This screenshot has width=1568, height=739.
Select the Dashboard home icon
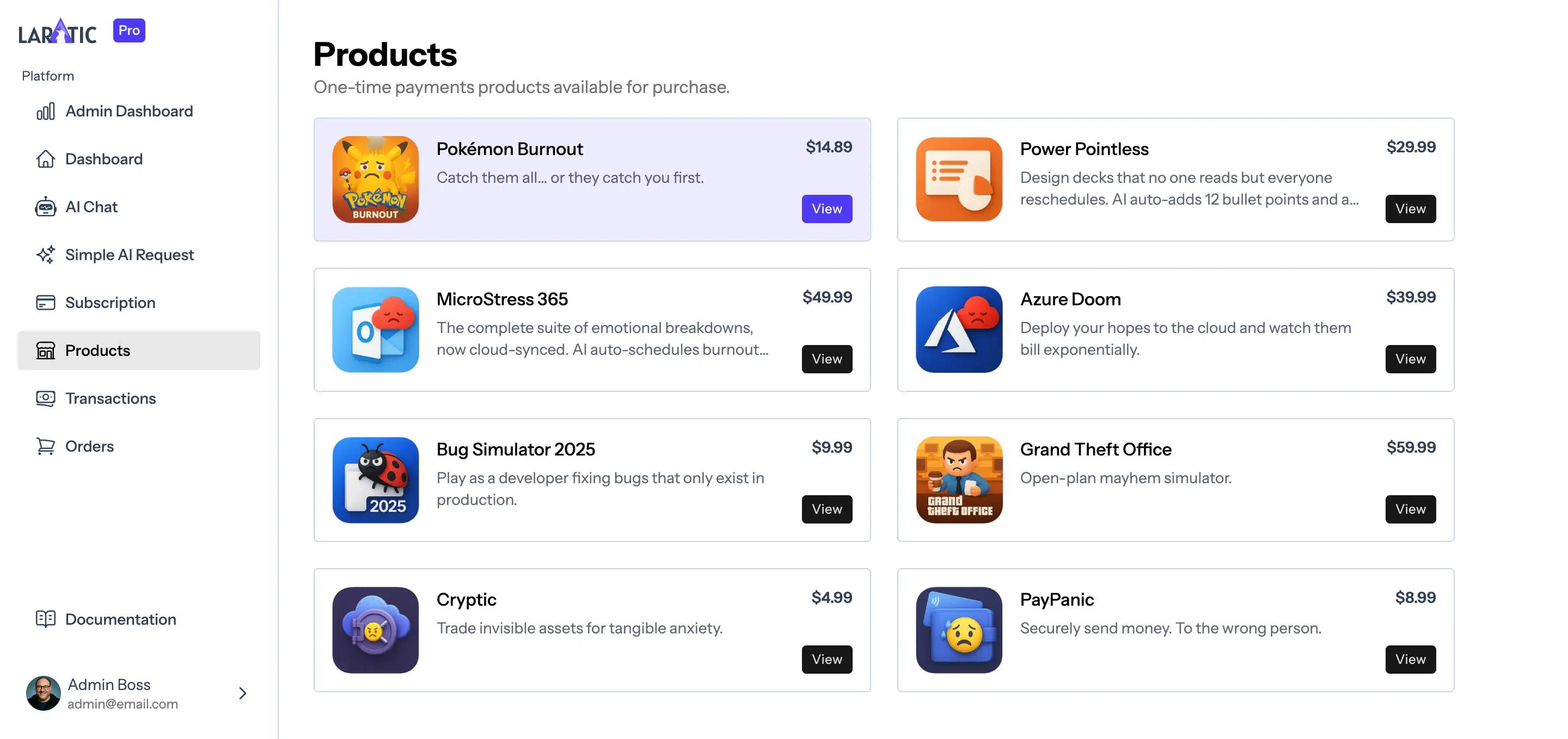46,159
